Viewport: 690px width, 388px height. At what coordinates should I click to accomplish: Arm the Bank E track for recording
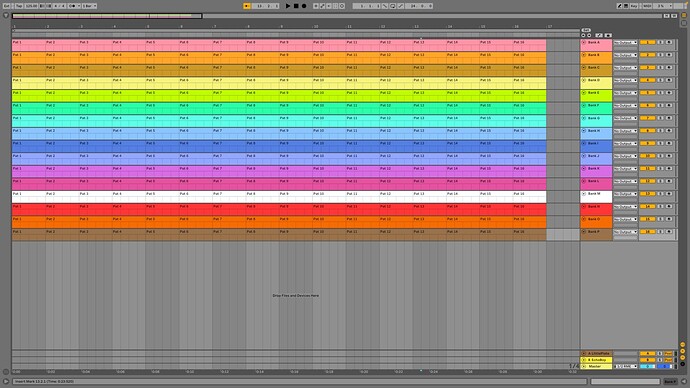pyautogui.click(x=669, y=93)
